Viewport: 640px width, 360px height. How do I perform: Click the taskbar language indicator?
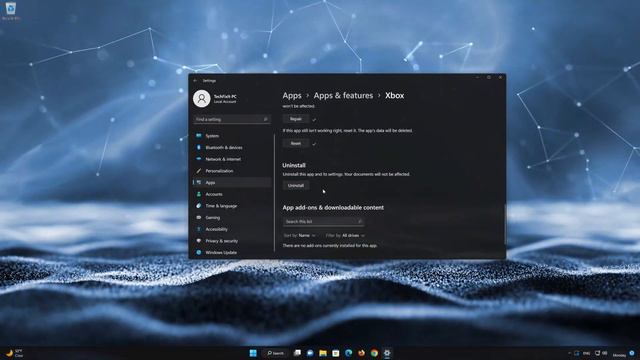pos(587,353)
